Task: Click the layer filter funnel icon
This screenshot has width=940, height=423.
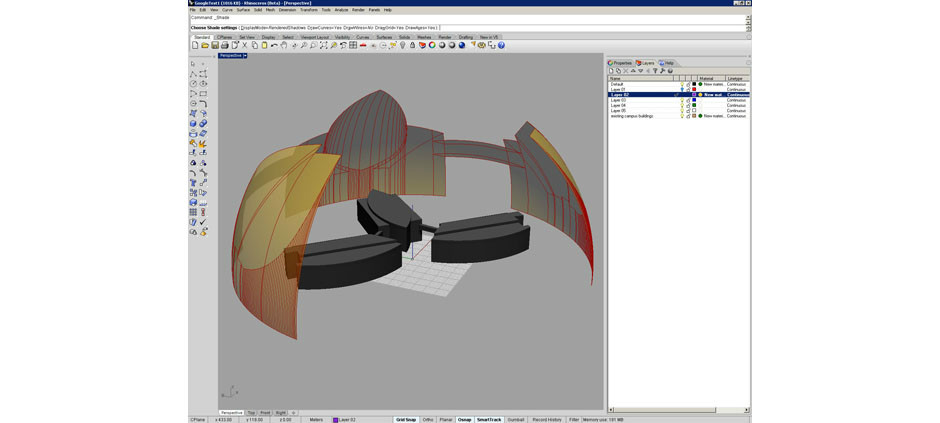Action: coord(655,71)
